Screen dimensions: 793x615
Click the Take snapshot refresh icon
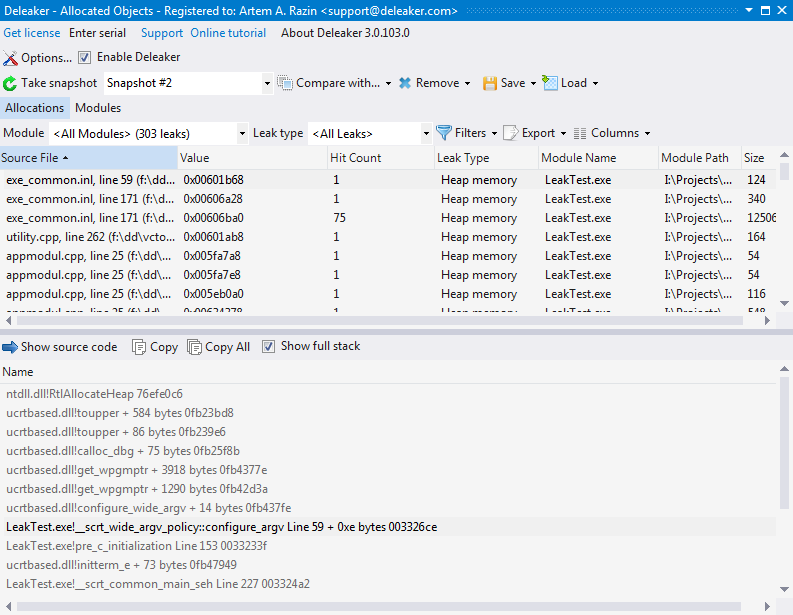pos(11,84)
